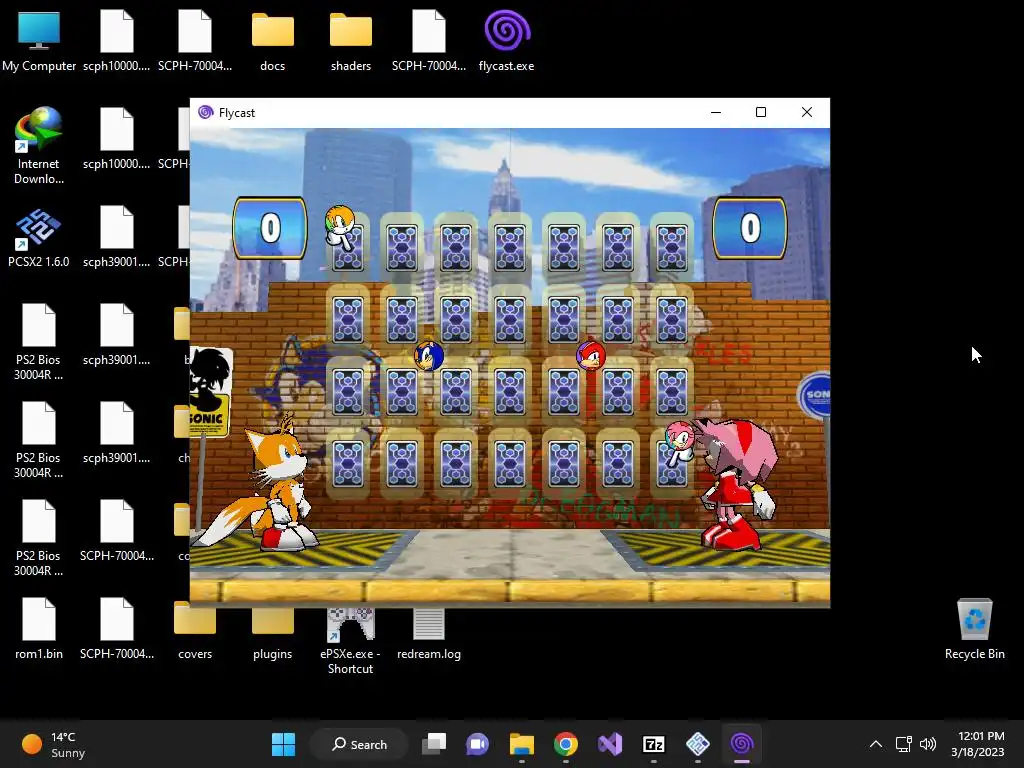Click the Sonic head cursor icon
1024x768 pixels.
(429, 356)
